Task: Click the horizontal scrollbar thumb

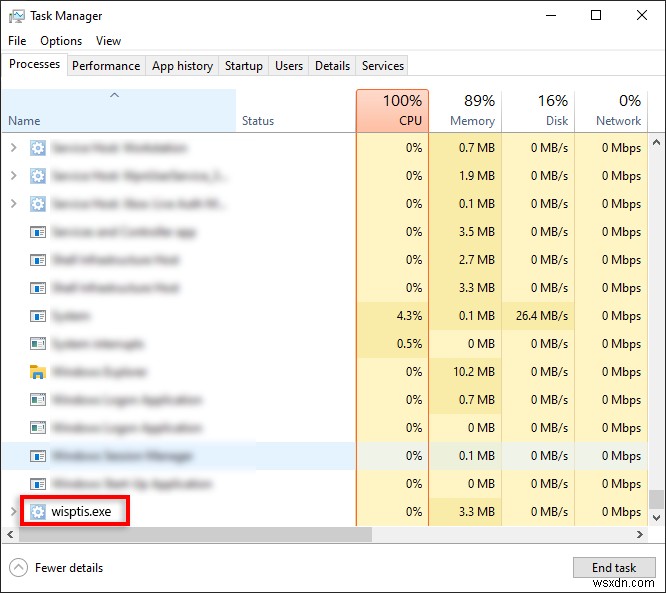Action: pyautogui.click(x=195, y=534)
